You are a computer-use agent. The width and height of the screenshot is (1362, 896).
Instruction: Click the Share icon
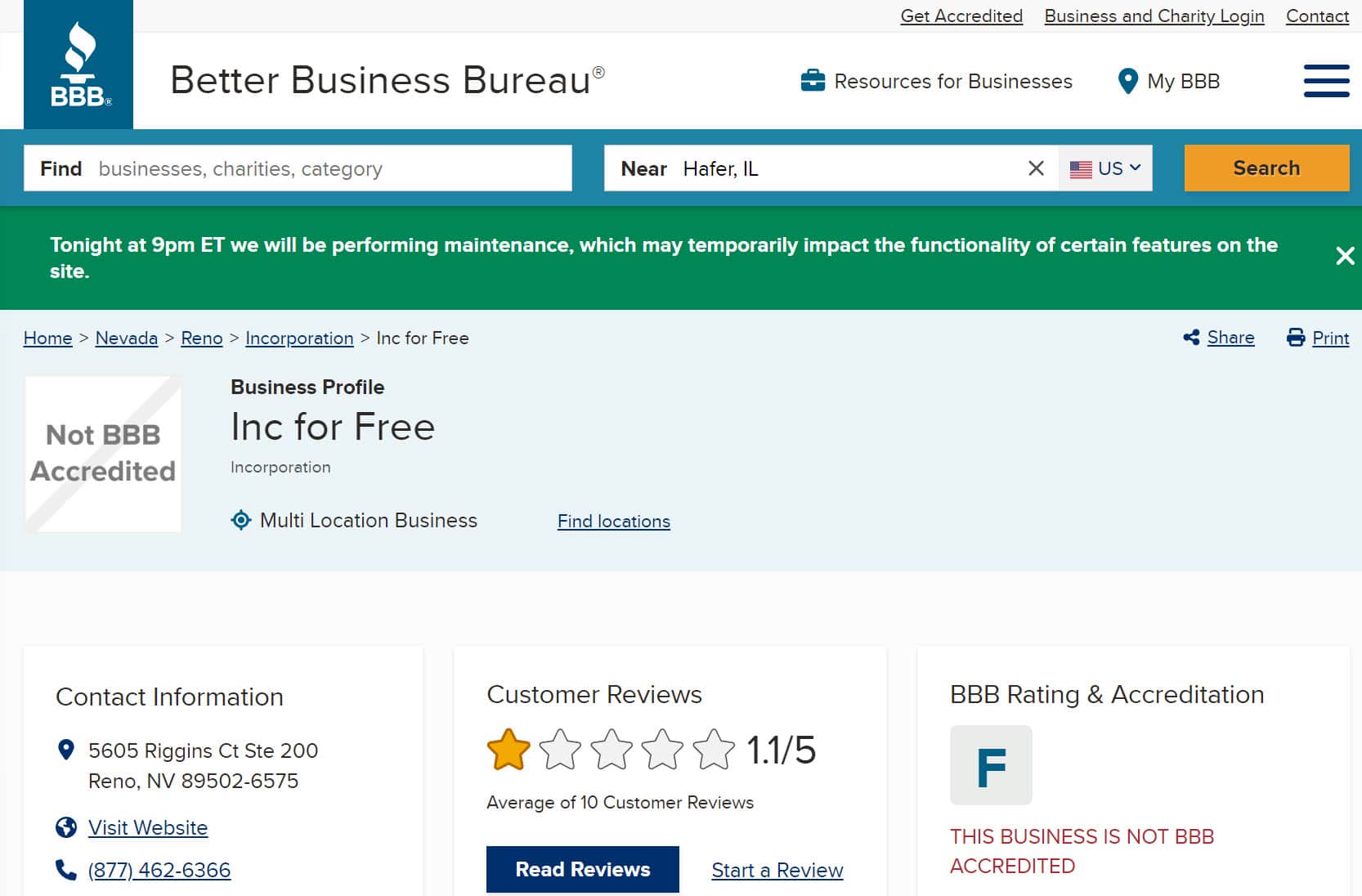pos(1191,338)
